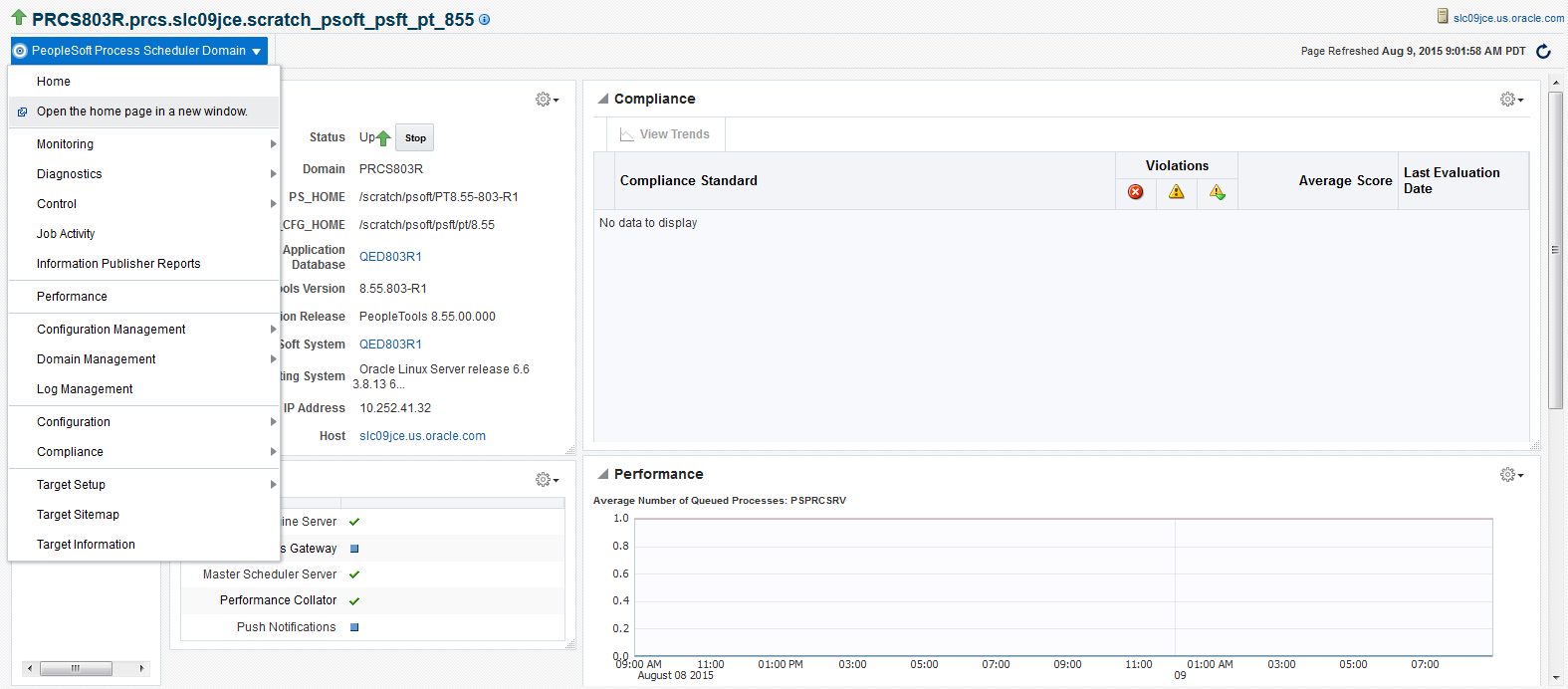Click the green check next to Master Scheduler Server
The width and height of the screenshot is (1568, 689).
(x=354, y=574)
